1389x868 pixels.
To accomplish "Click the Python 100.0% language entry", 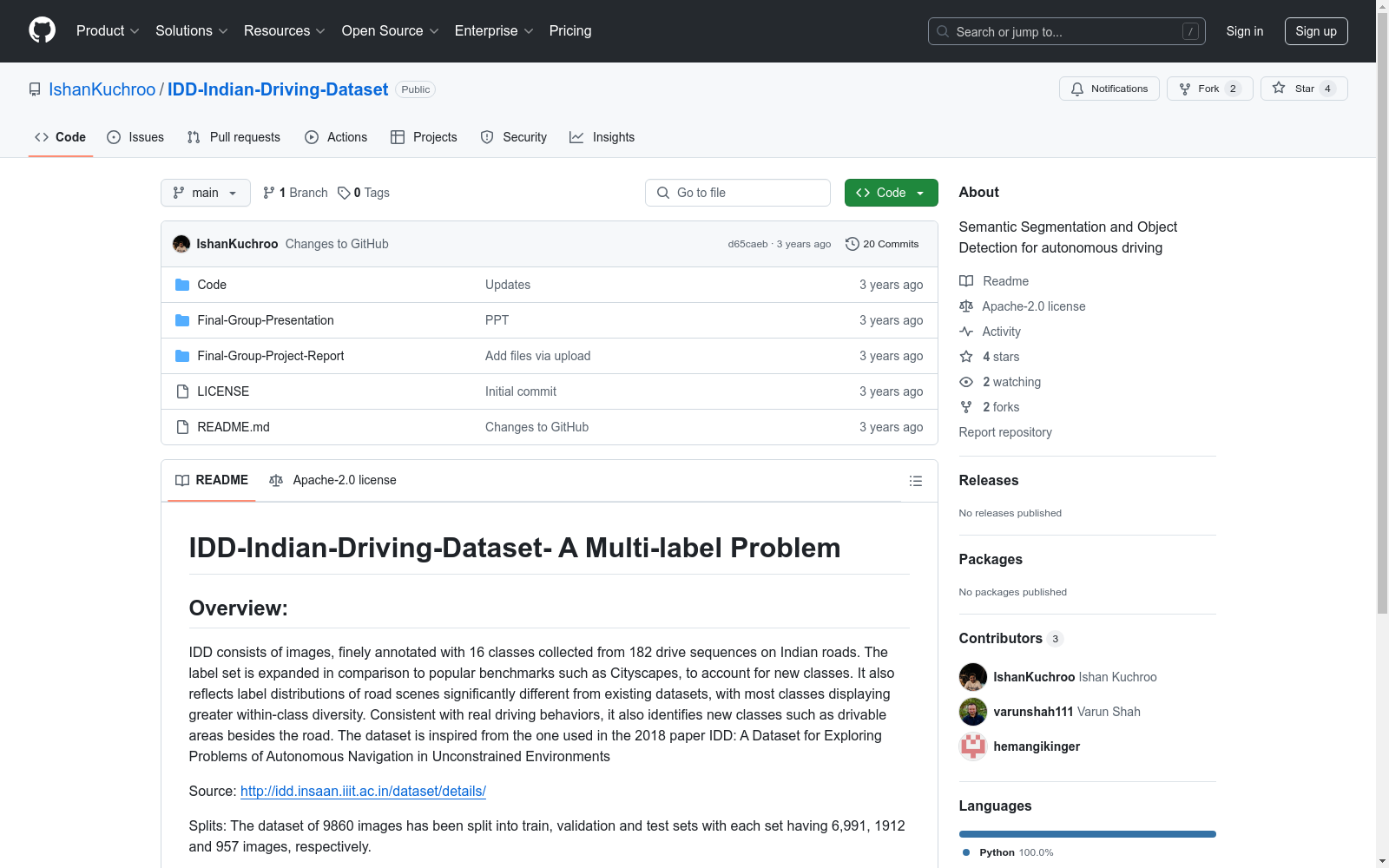I will (x=1008, y=852).
